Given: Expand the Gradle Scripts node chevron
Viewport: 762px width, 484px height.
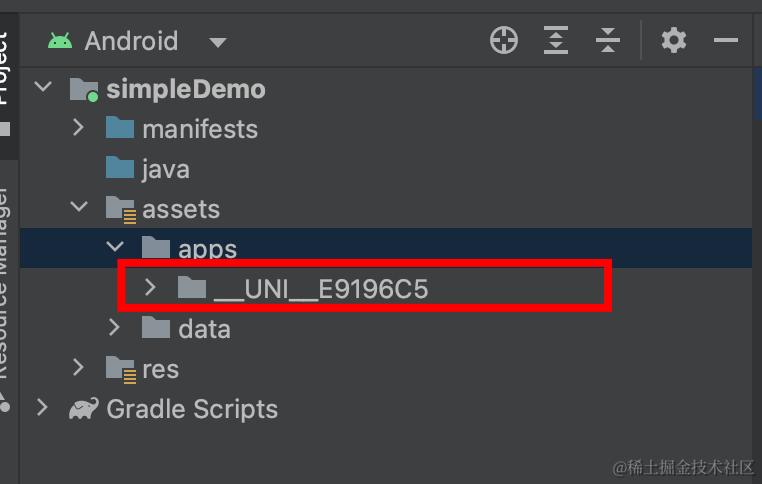Looking at the screenshot, I should 43,408.
